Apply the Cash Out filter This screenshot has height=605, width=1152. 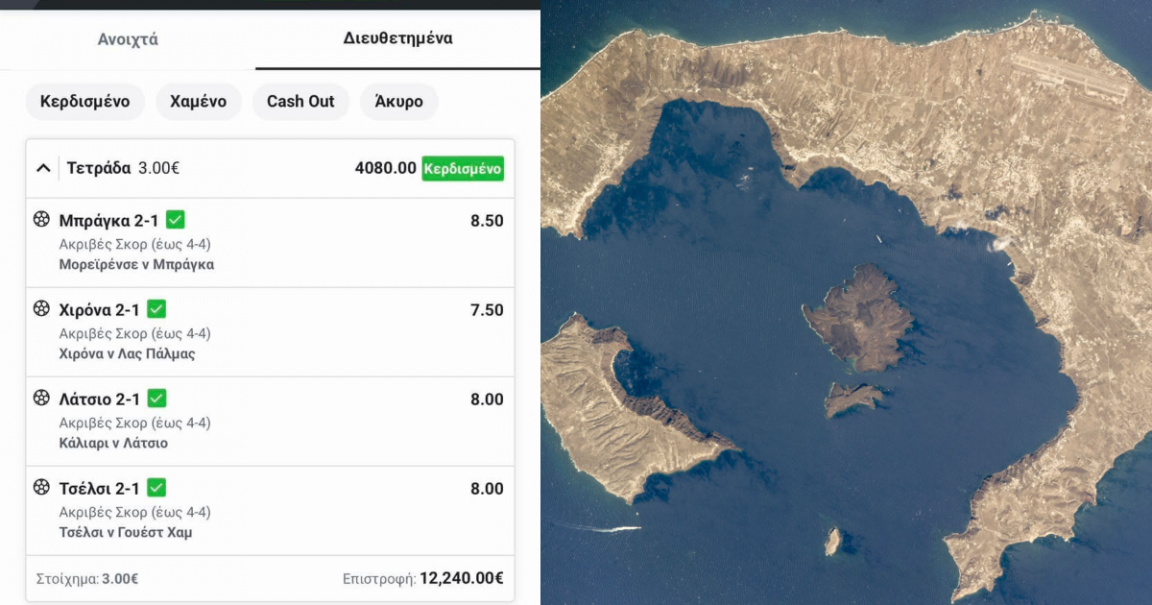click(300, 101)
